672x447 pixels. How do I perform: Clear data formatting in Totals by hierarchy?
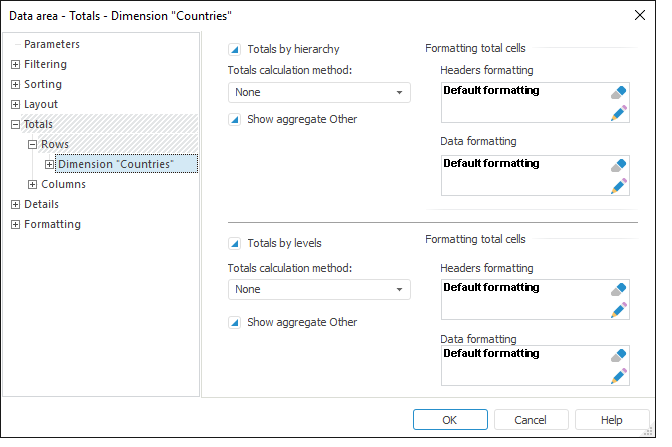click(x=619, y=165)
